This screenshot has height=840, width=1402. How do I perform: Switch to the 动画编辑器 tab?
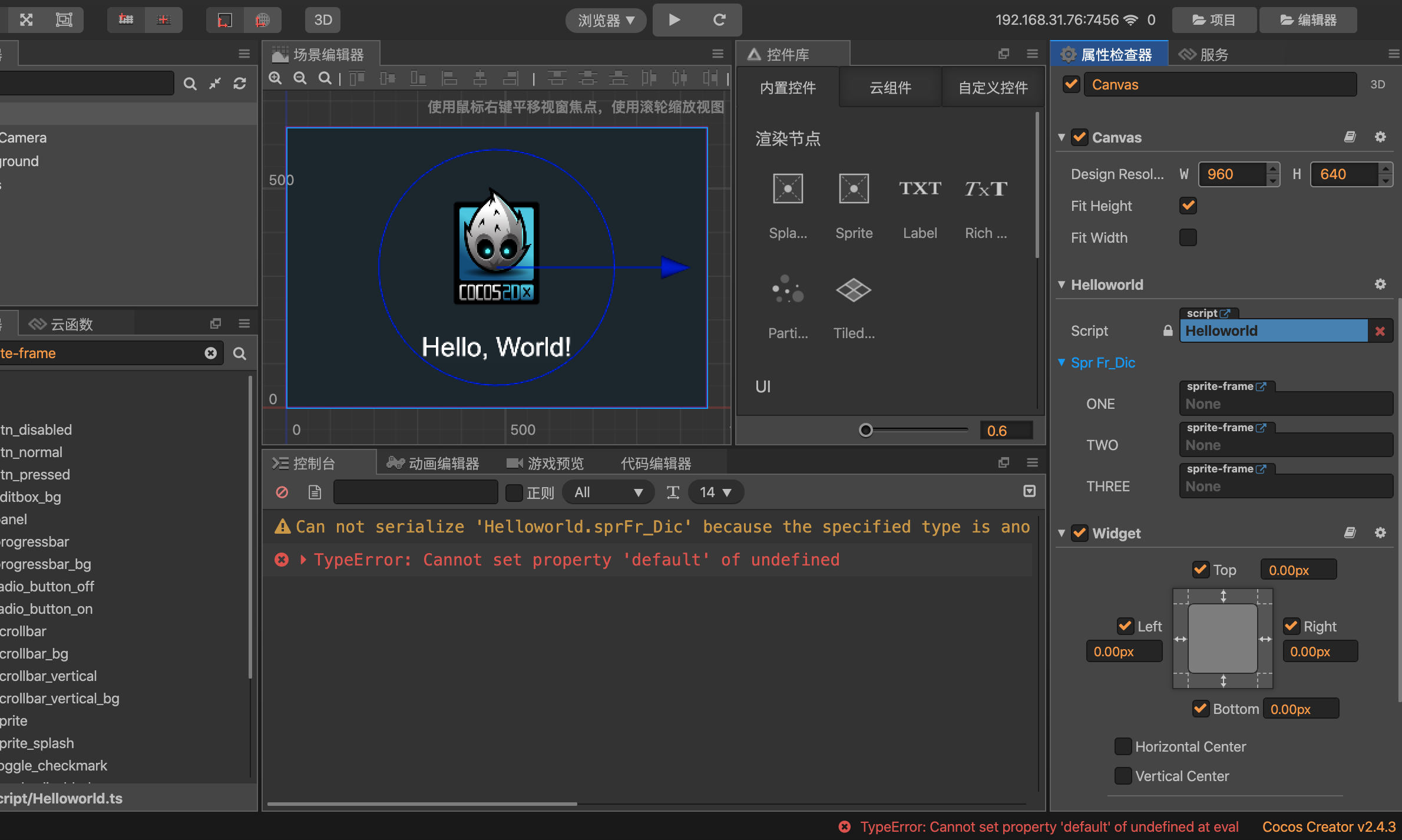pos(434,464)
